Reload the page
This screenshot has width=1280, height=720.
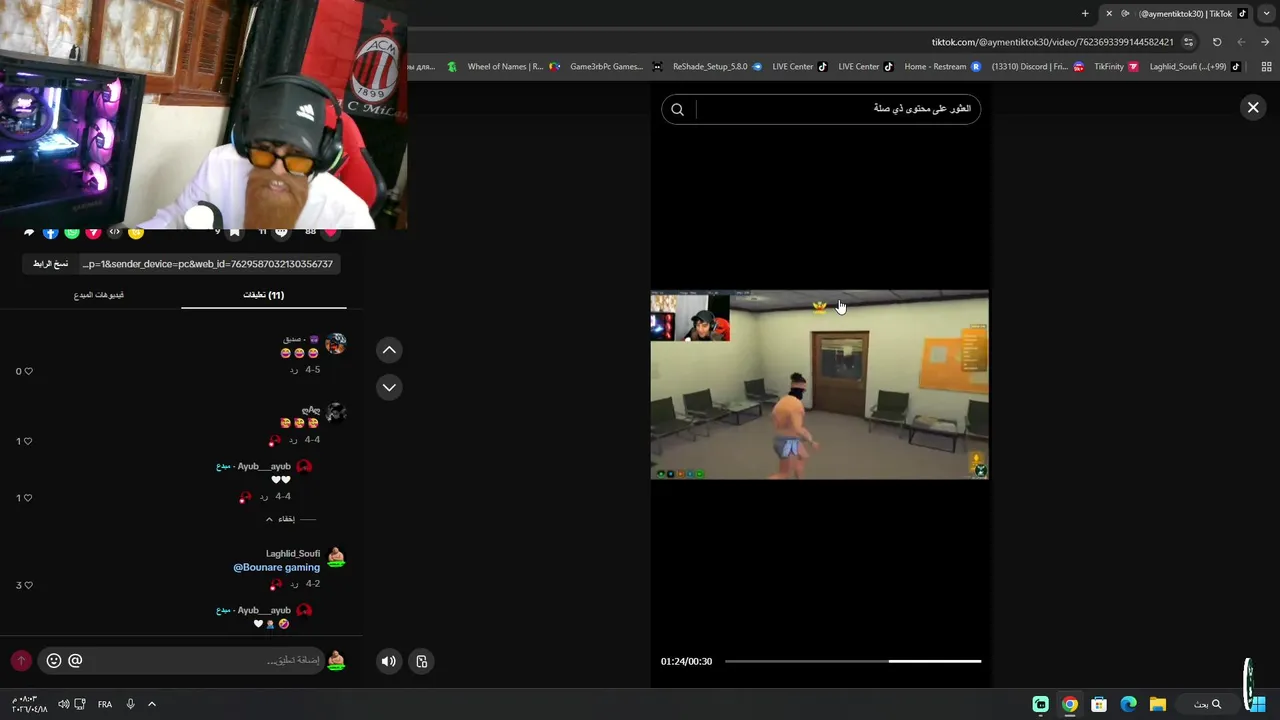click(x=1217, y=42)
